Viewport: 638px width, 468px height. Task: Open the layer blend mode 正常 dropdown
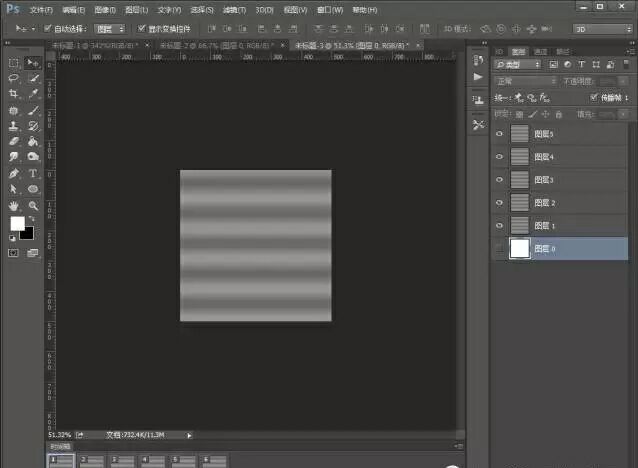525,81
